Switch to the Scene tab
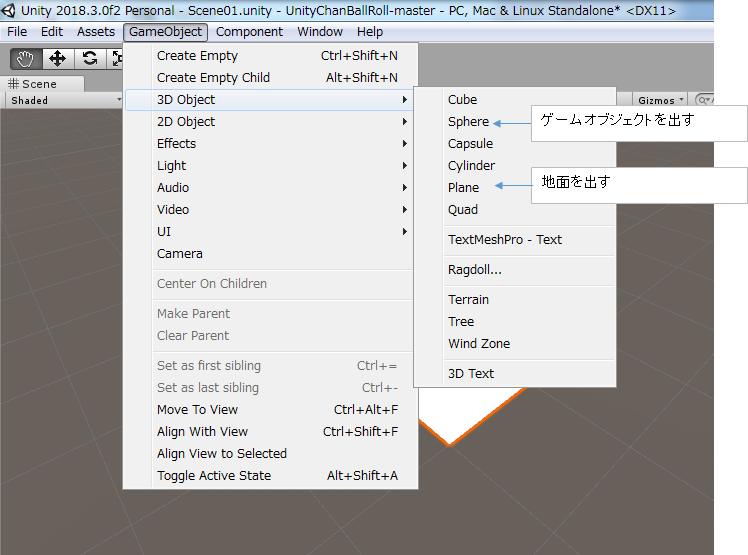Screen dimensions: 748x555 [x=42, y=84]
